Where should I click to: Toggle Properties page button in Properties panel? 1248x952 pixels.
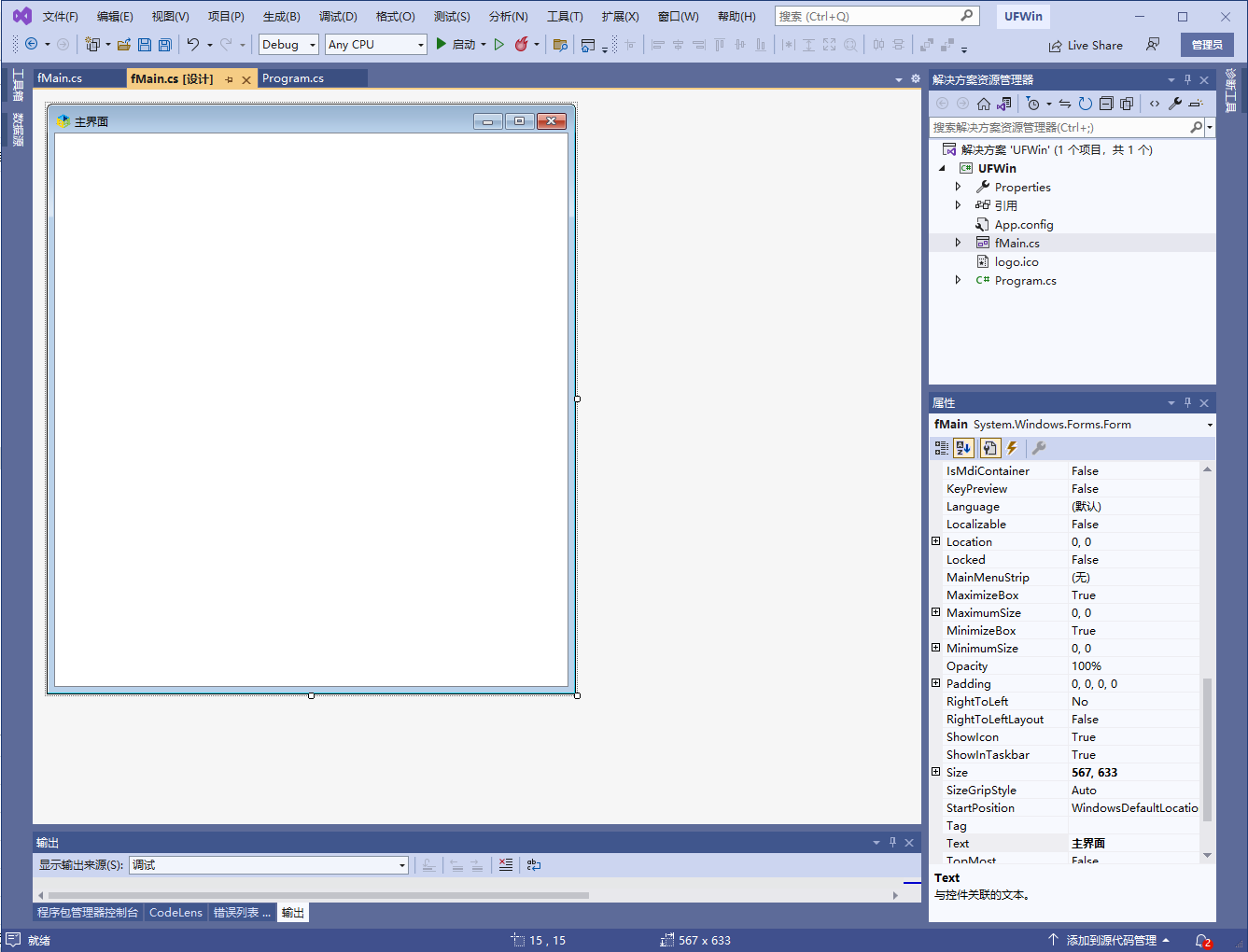pos(989,448)
